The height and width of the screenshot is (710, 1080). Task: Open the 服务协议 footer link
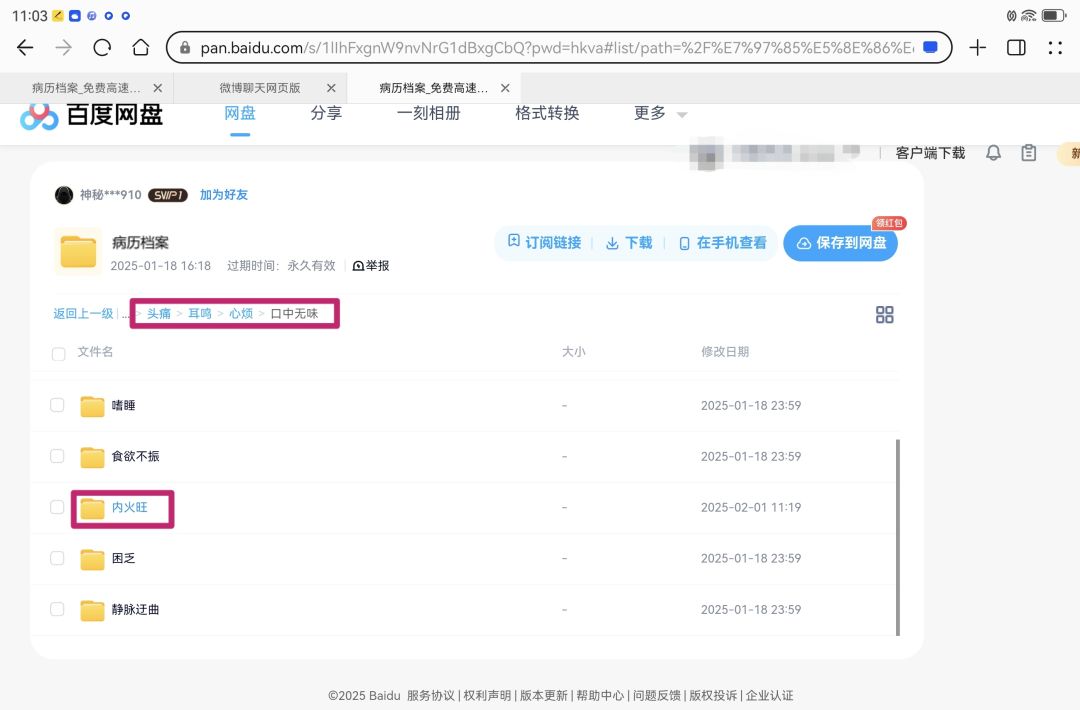430,696
